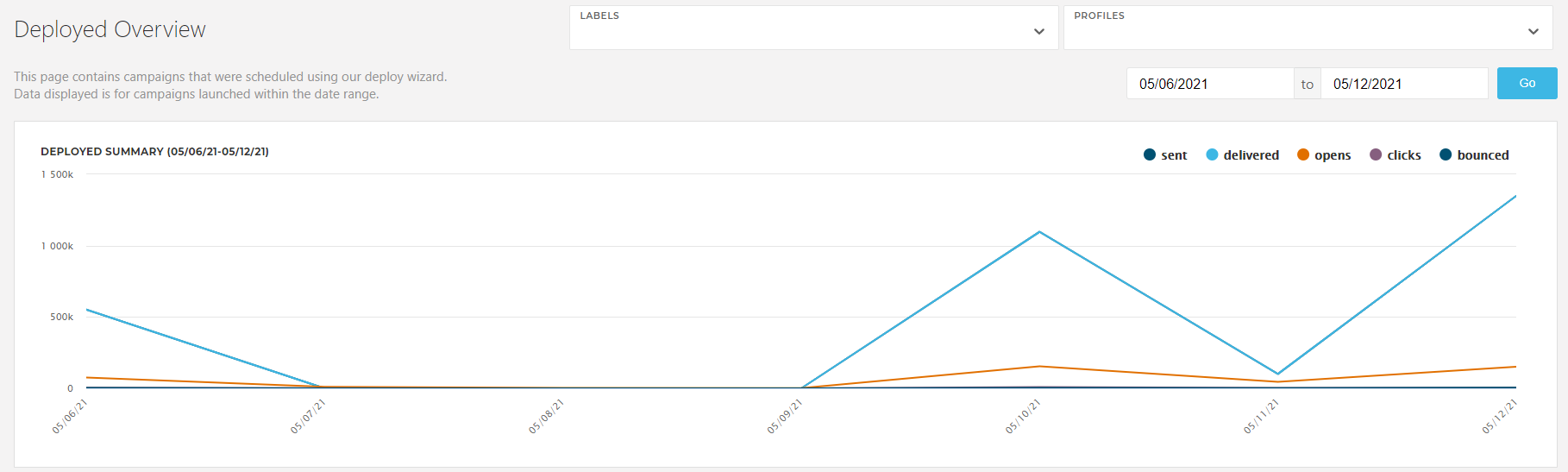Click the orange opens legend dot
The image size is (1568, 472).
pyautogui.click(x=1303, y=155)
